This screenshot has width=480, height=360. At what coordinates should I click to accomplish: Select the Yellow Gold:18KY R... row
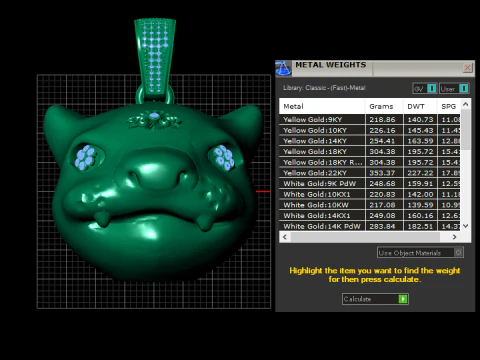pos(370,162)
